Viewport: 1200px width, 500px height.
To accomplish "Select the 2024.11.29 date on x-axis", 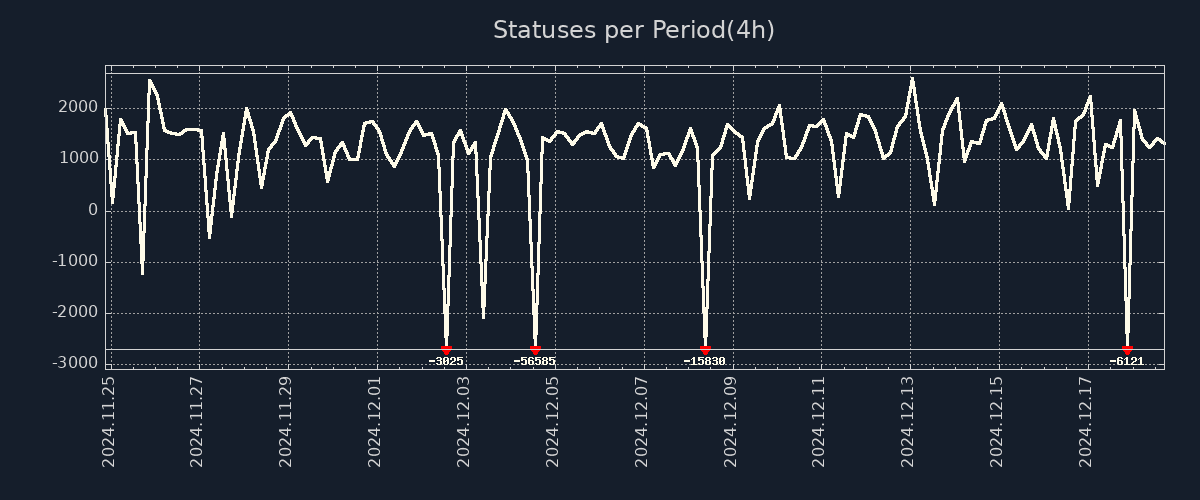I will tap(286, 421).
